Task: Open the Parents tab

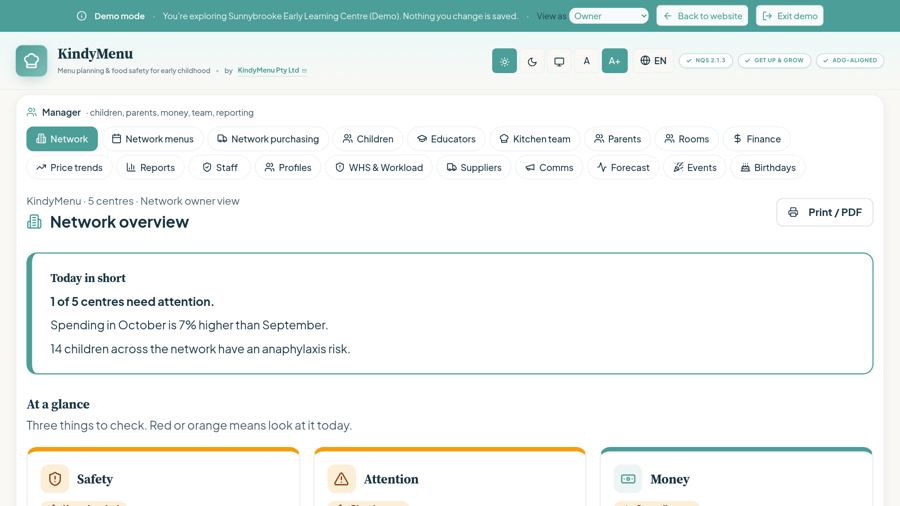Action: (x=618, y=139)
